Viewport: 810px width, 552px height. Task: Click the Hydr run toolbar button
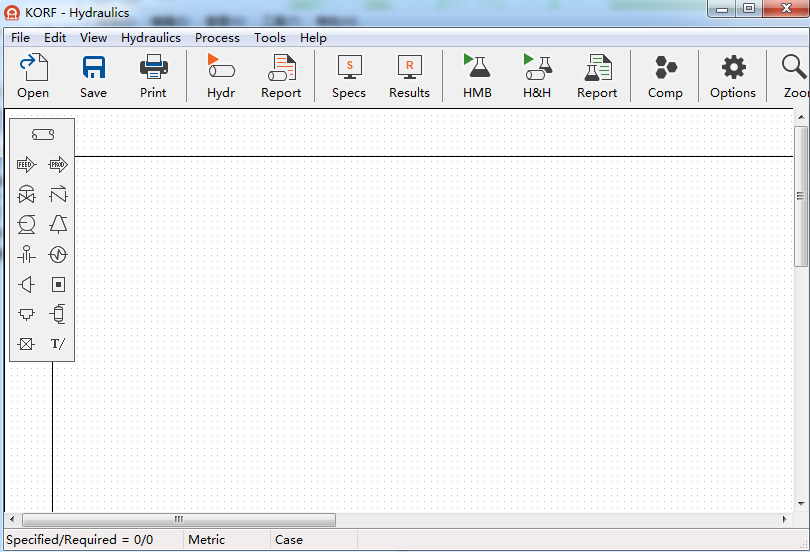[220, 77]
